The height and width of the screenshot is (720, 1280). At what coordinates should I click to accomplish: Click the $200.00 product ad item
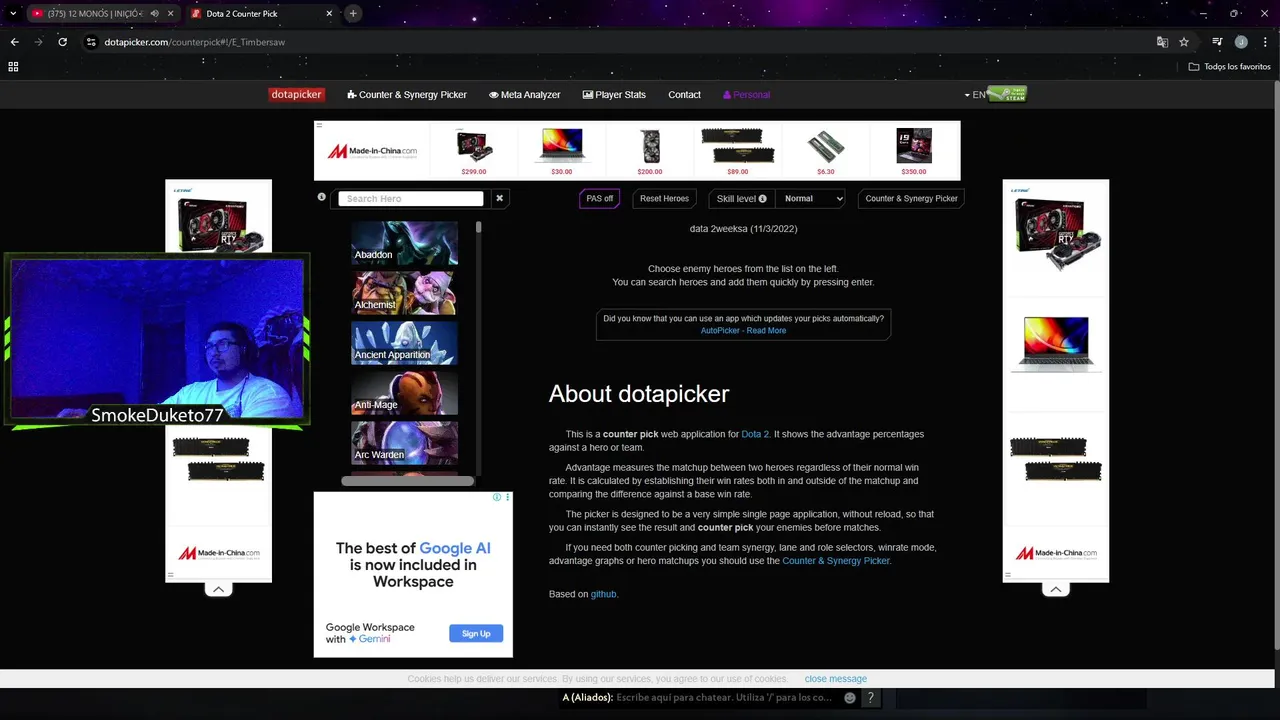click(650, 151)
